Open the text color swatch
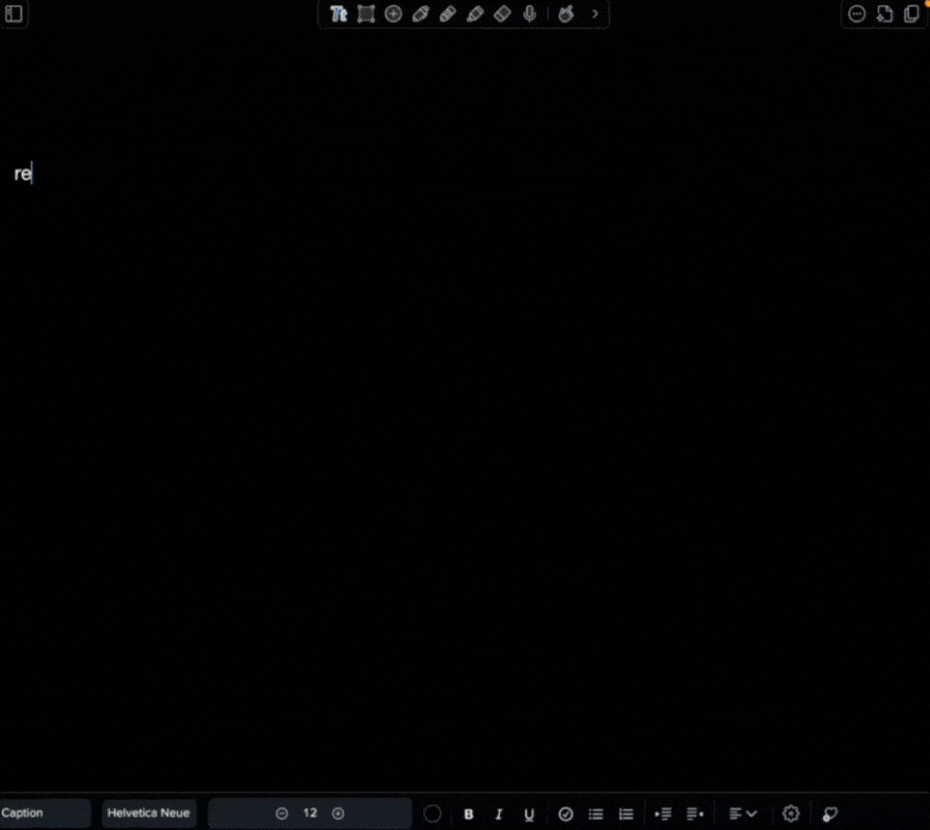This screenshot has height=830, width=930. 432,813
